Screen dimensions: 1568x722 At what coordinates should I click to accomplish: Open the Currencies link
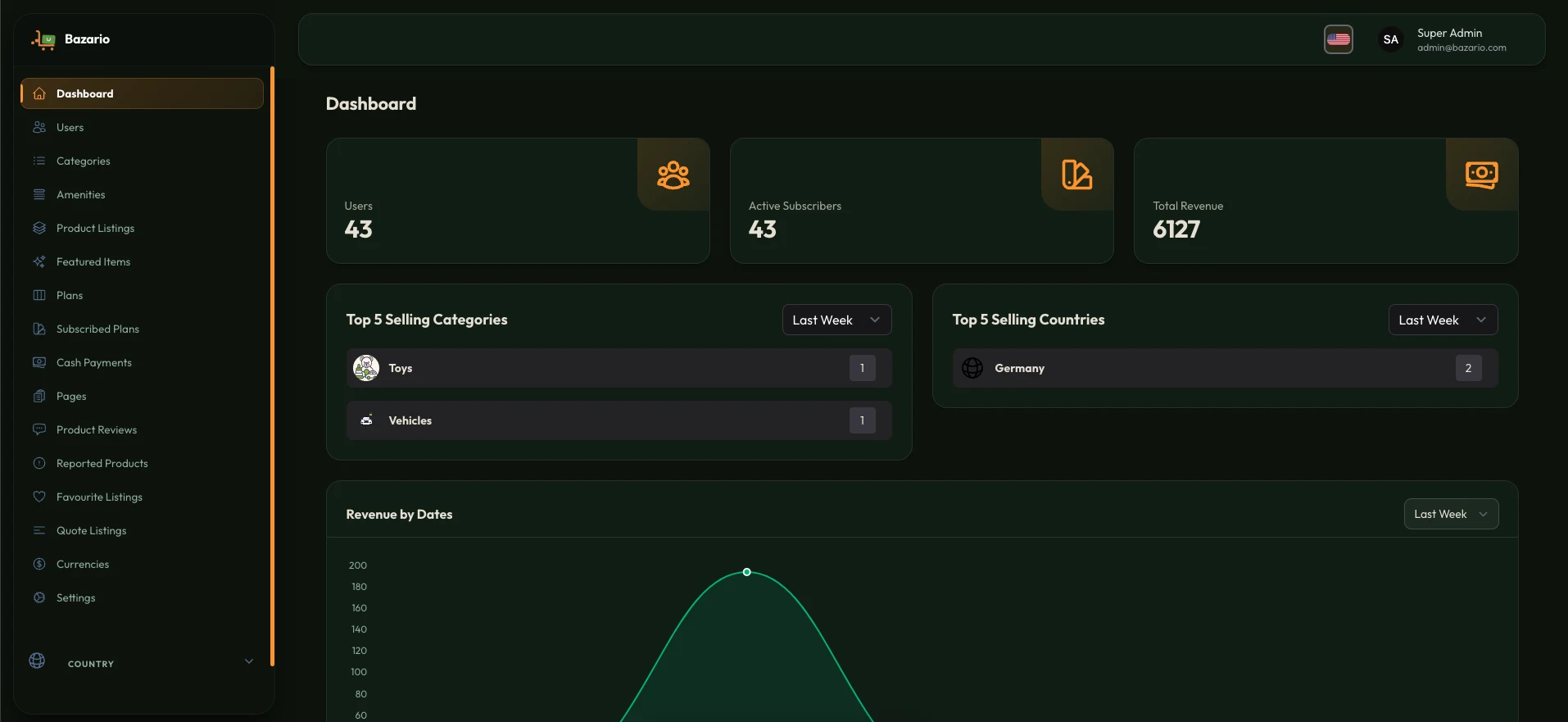142,564
